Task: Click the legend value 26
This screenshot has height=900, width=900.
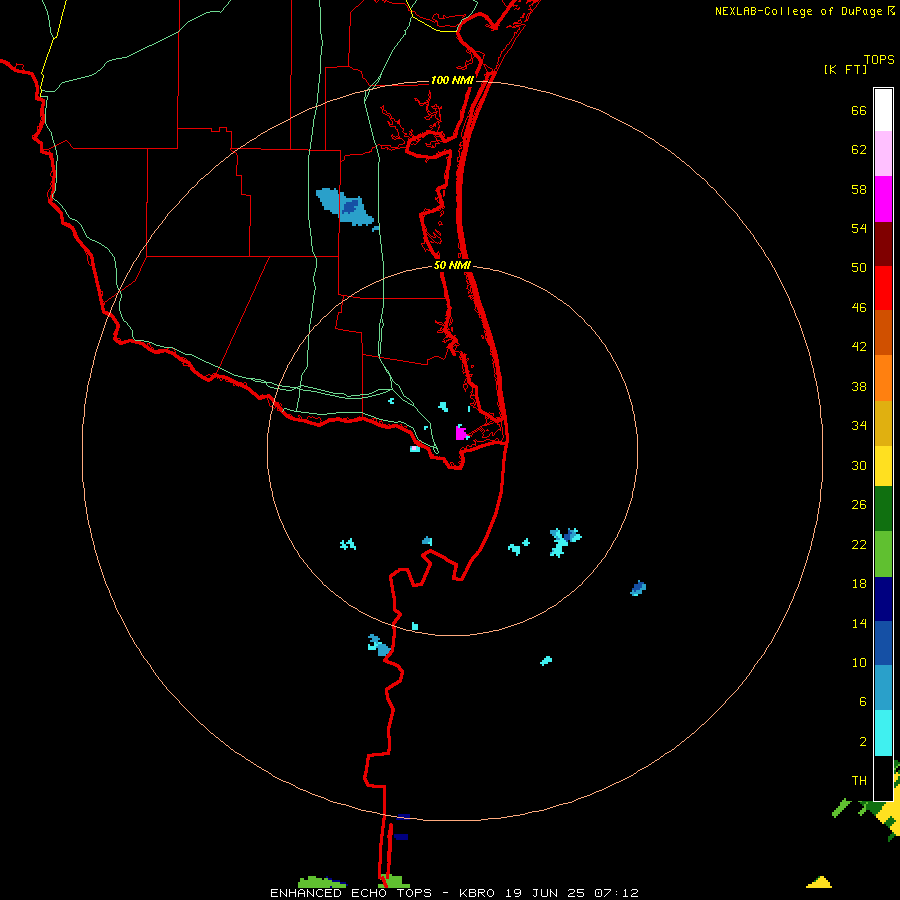Action: [x=859, y=505]
